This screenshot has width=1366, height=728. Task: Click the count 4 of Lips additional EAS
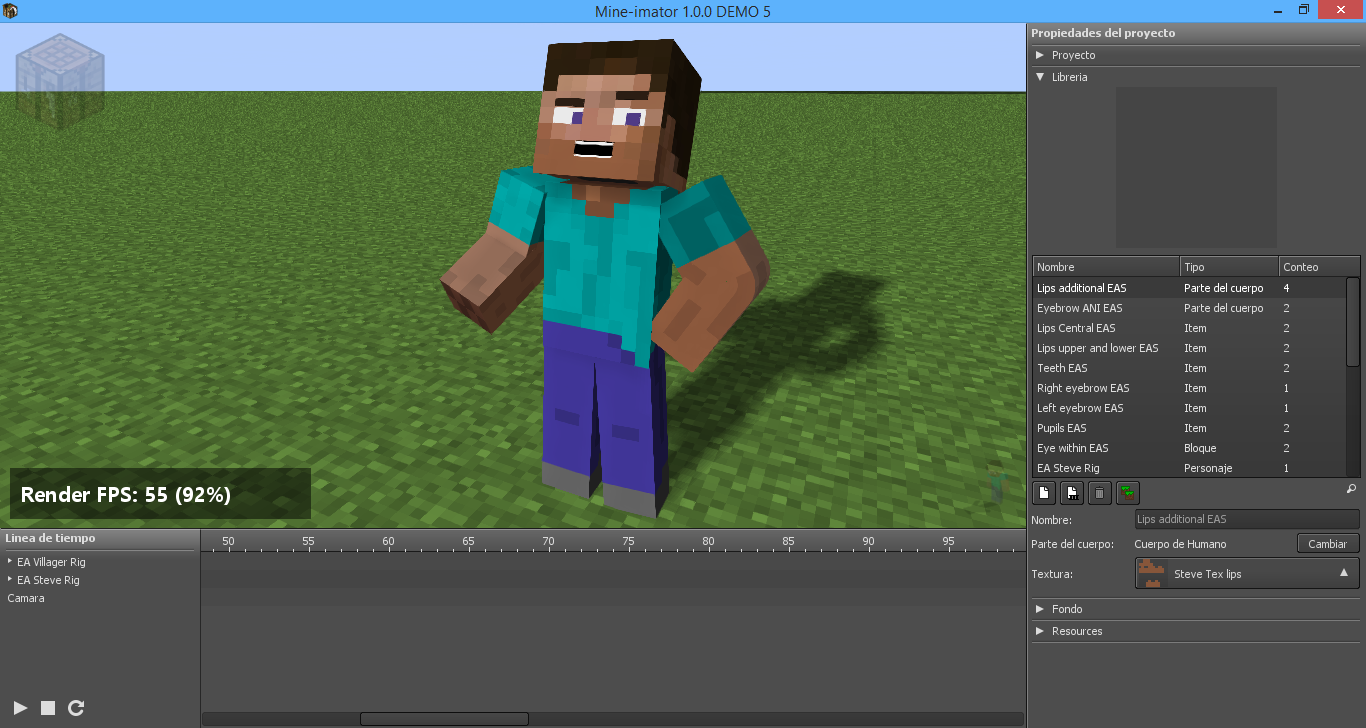tap(1287, 288)
